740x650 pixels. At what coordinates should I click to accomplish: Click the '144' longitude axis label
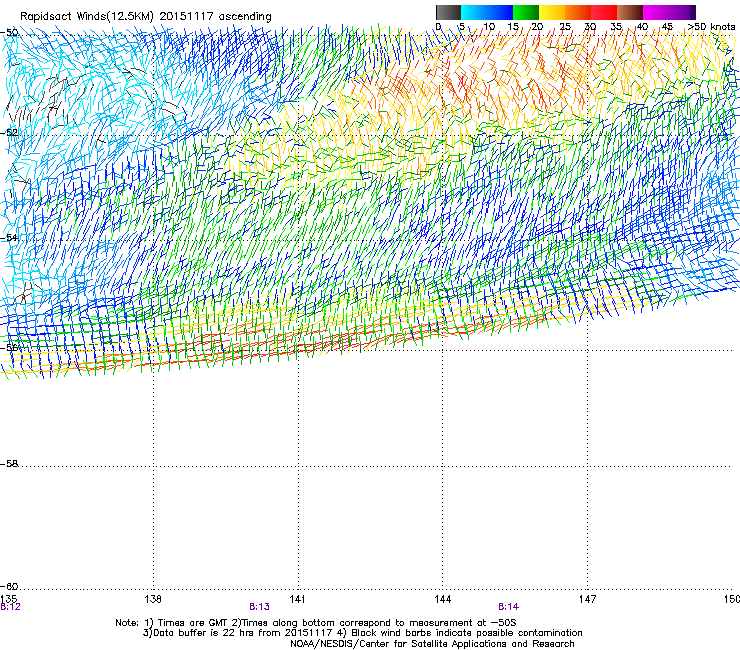443,599
